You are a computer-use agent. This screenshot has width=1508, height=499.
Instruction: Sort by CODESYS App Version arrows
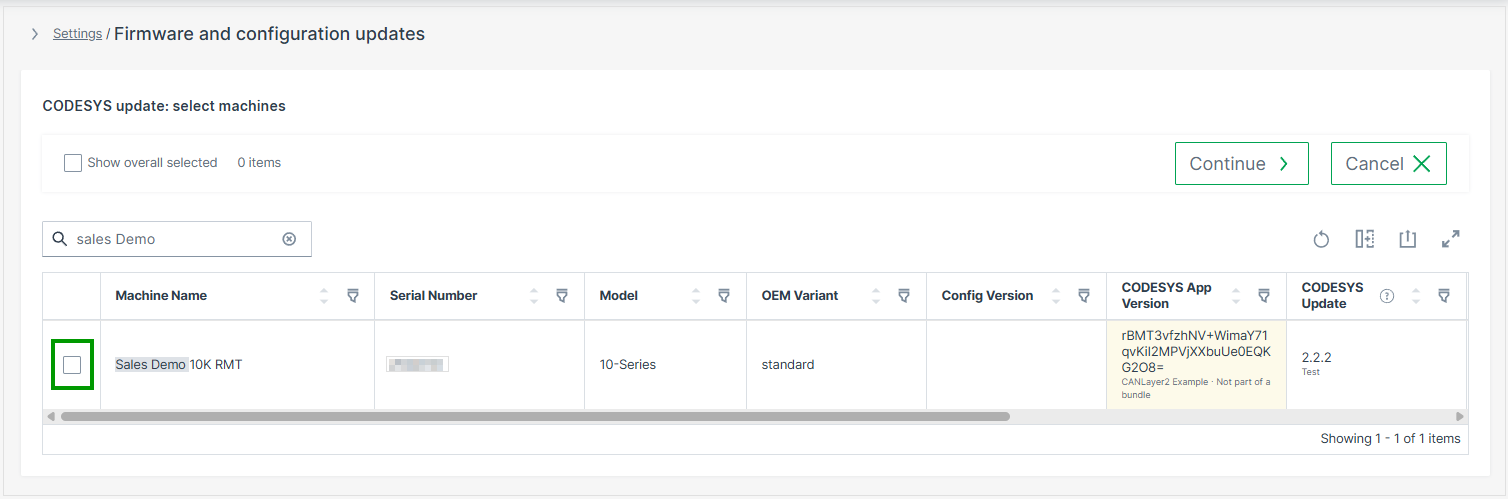click(x=1236, y=296)
